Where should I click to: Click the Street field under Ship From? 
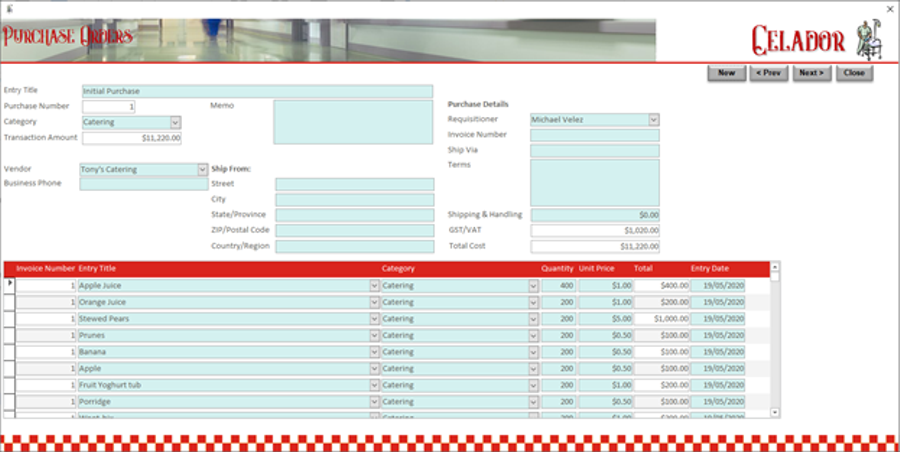click(x=355, y=184)
